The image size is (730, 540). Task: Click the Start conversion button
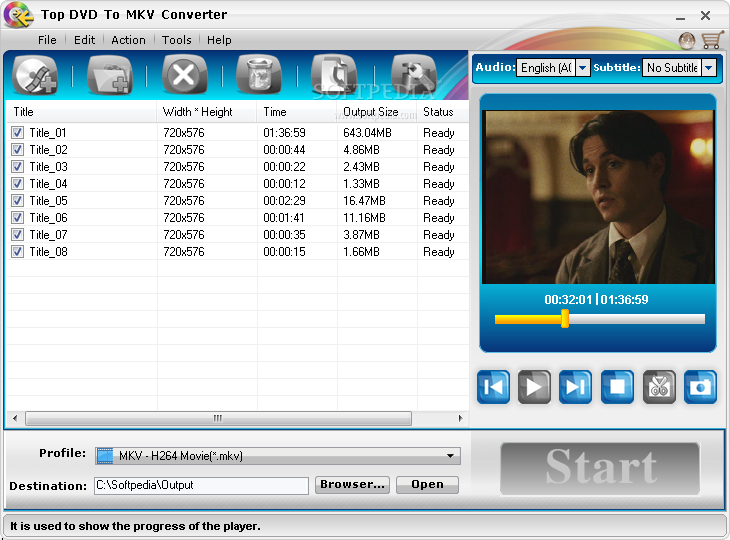[600, 468]
